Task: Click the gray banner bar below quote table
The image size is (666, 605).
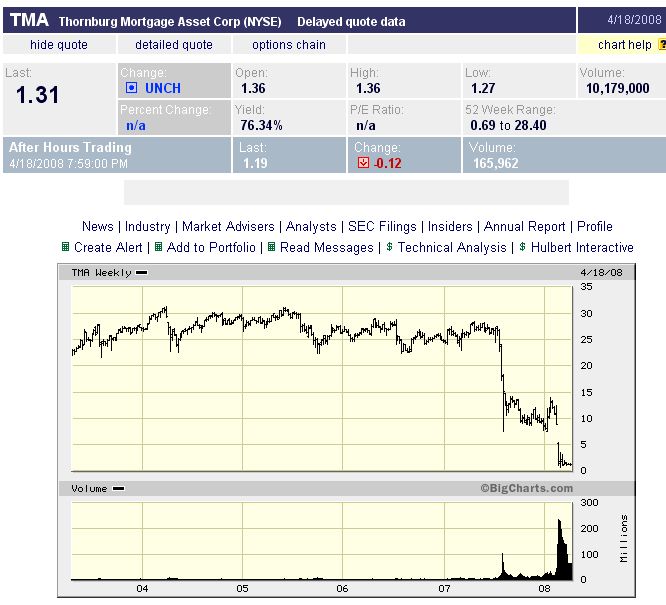Action: click(x=346, y=192)
